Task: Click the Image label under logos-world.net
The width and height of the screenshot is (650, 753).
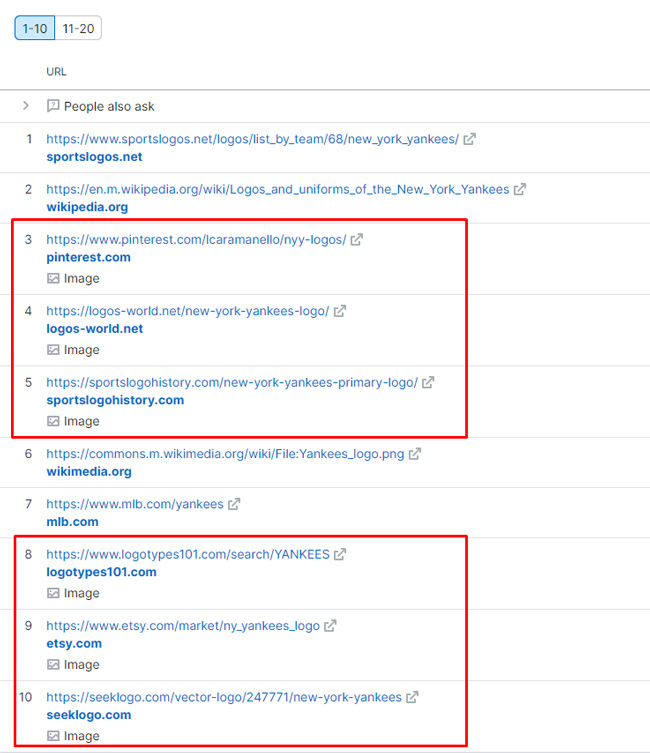Action: pyautogui.click(x=82, y=350)
